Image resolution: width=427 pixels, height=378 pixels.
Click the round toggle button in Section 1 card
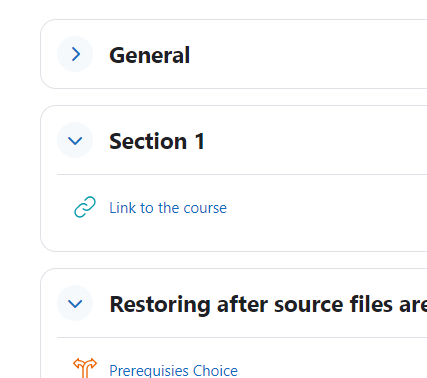[75, 140]
